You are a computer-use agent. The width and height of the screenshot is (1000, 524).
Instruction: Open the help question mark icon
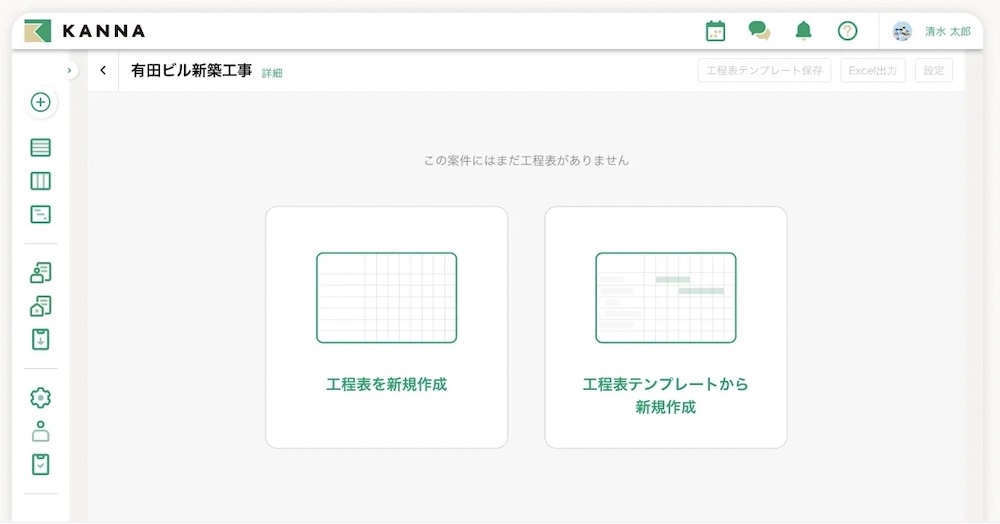pos(847,31)
